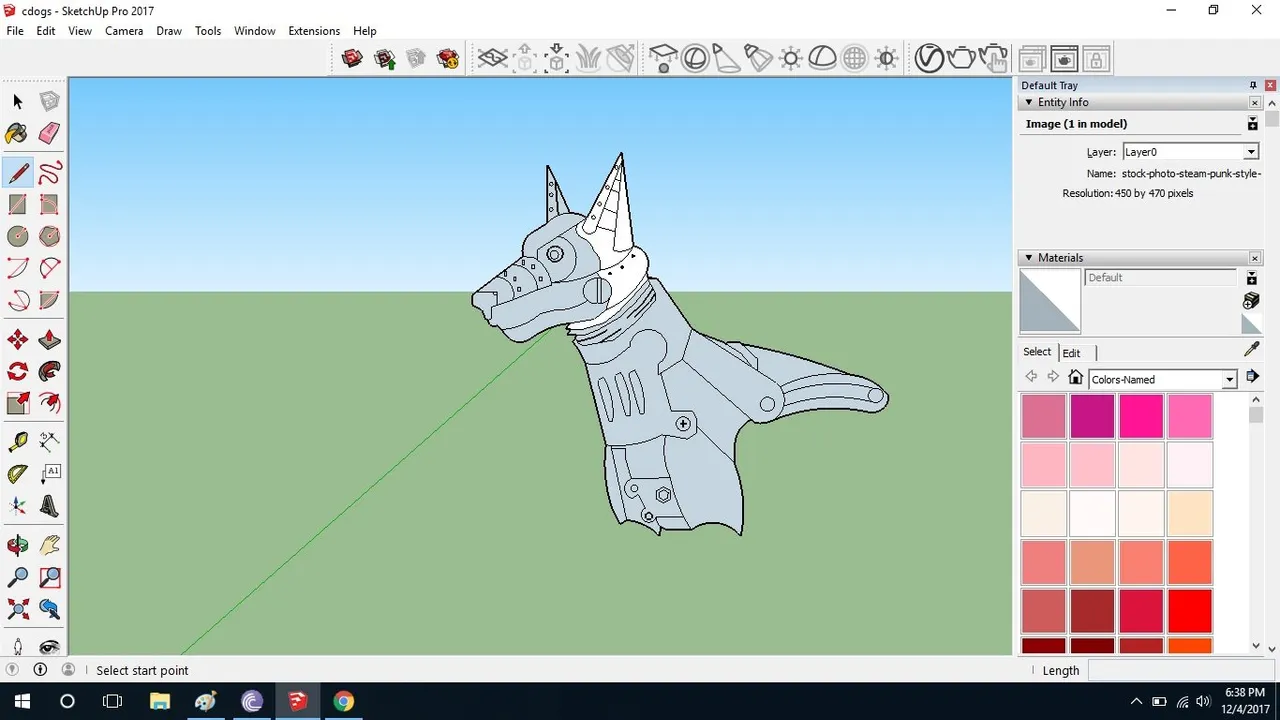Select the Push/Pull tool

pos(50,340)
